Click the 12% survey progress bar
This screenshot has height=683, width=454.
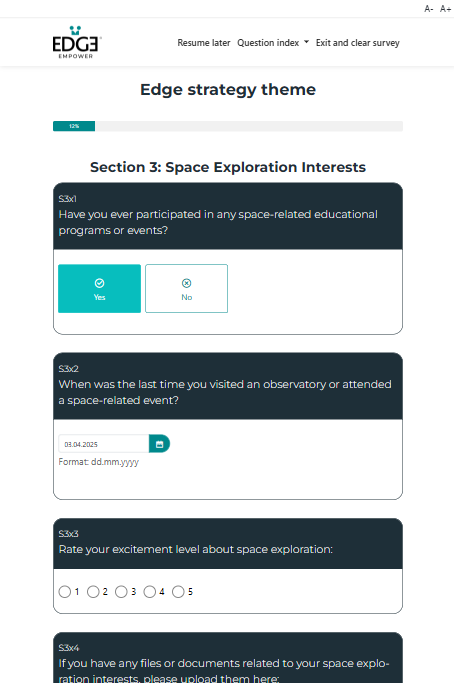[228, 126]
